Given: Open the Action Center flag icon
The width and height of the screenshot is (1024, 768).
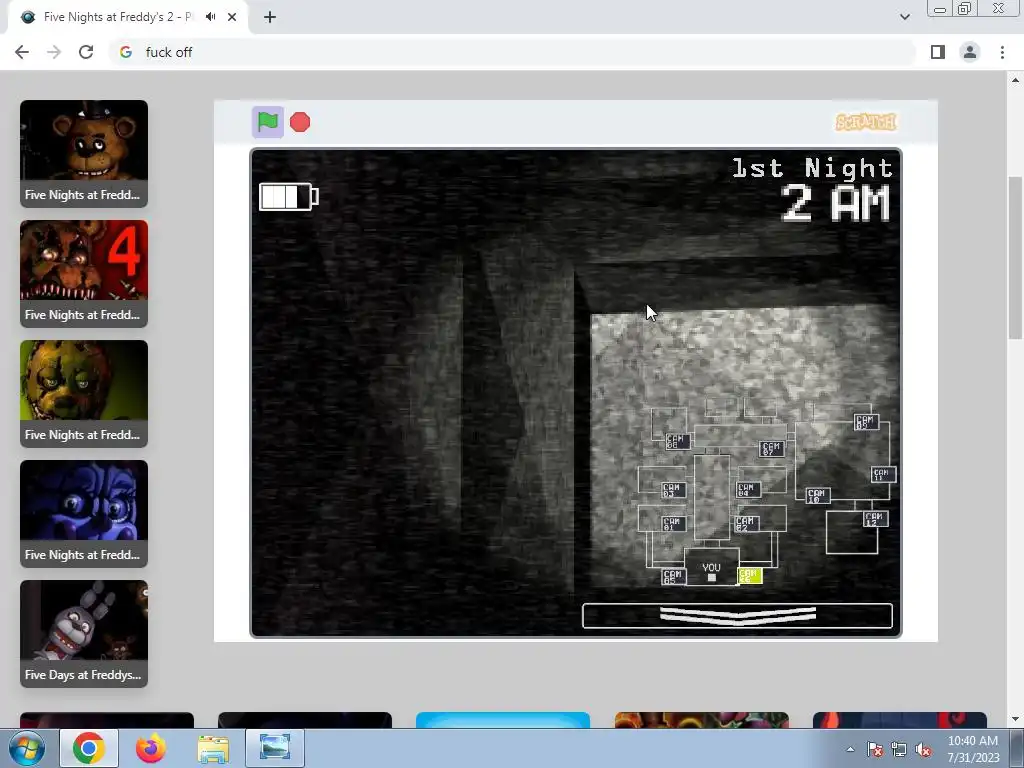Looking at the screenshot, I should 875,749.
